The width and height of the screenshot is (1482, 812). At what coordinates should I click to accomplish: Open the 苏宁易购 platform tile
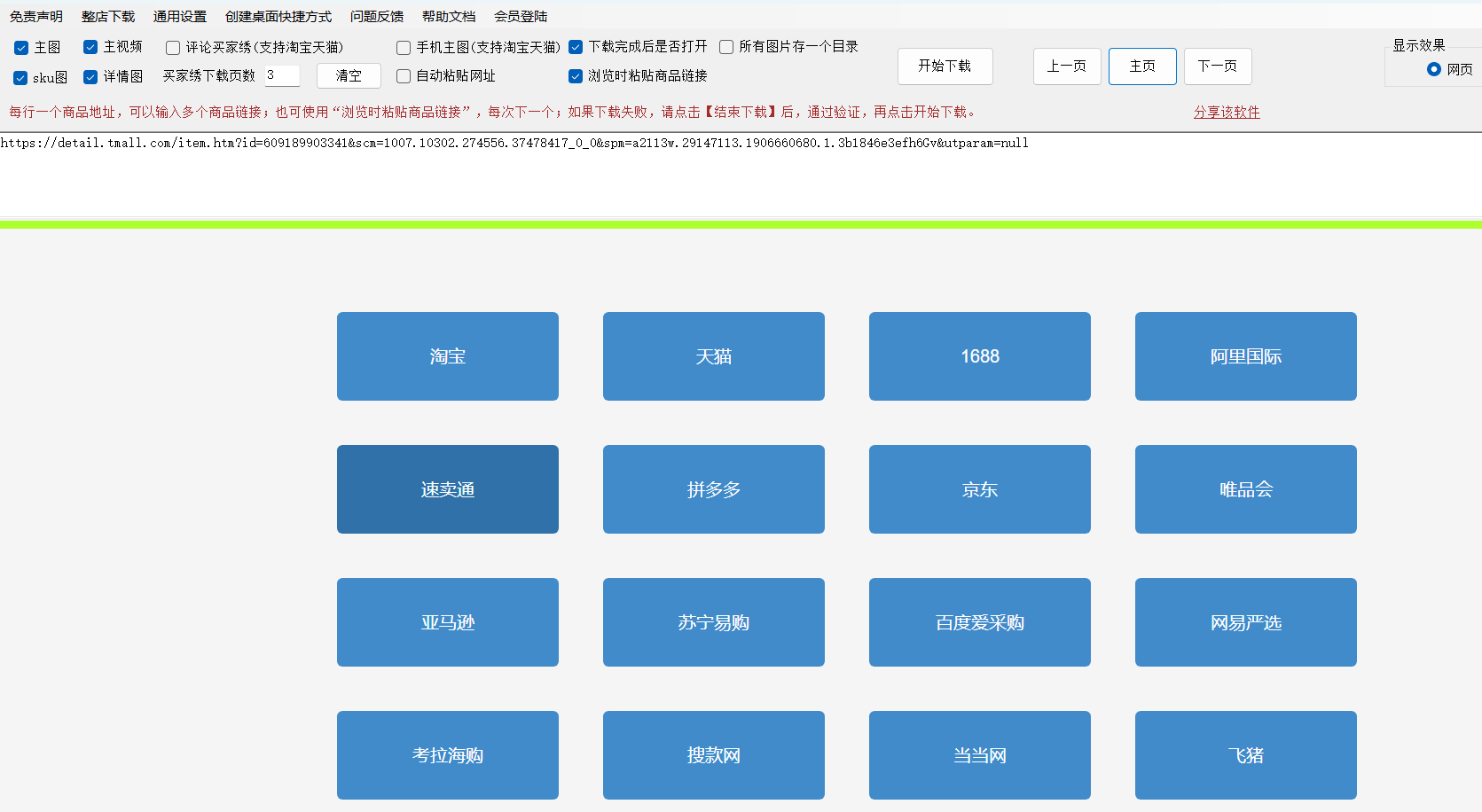(x=714, y=622)
